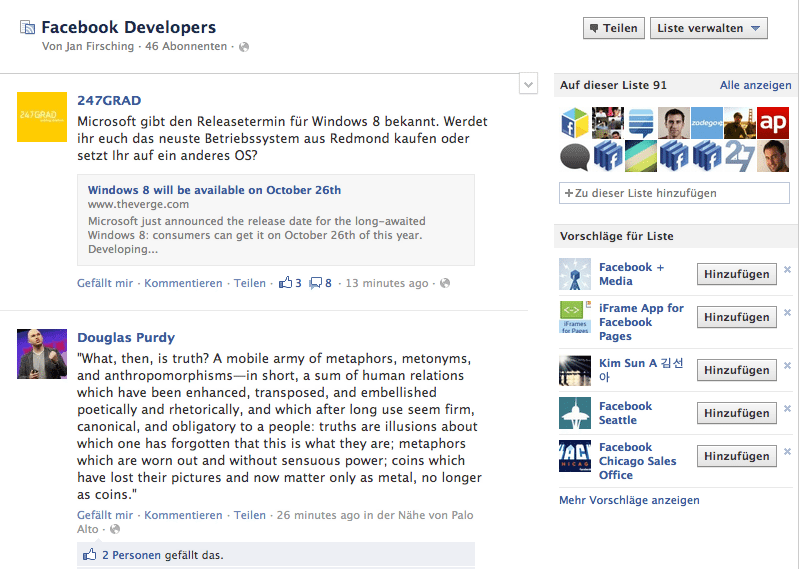
Task: Click Alle anzeigen in list members
Action: [755, 85]
